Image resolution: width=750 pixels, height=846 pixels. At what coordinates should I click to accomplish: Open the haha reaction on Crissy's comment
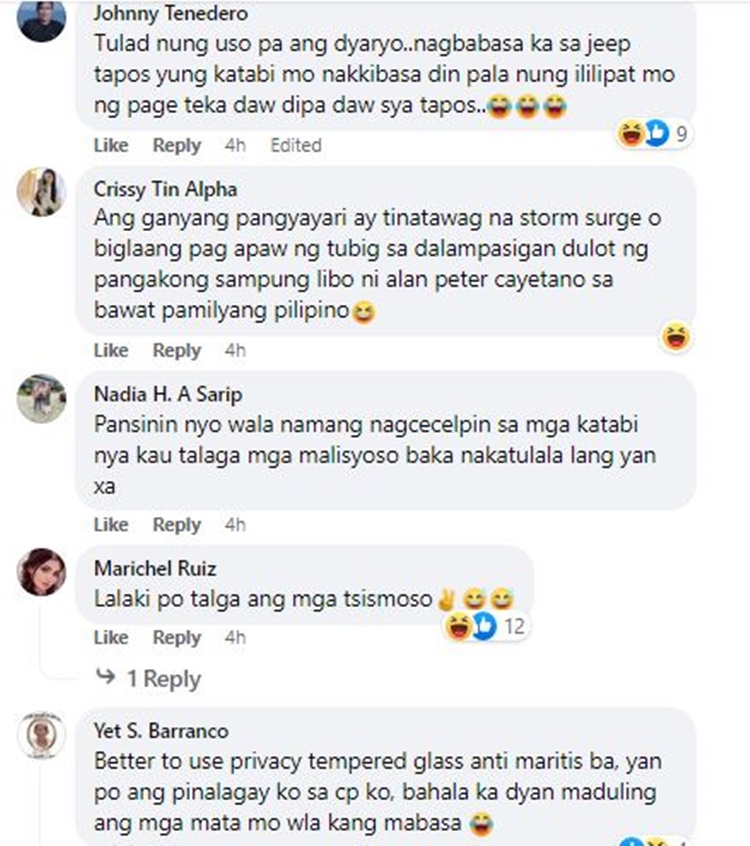point(676,337)
